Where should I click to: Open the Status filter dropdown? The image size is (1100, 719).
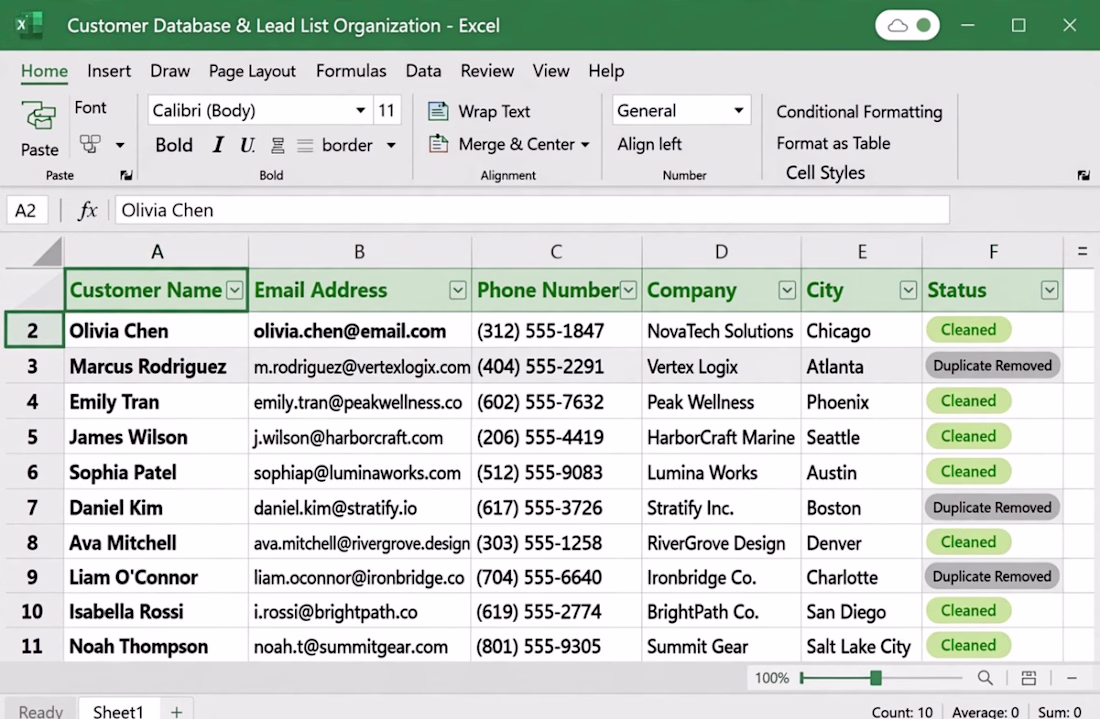pyautogui.click(x=1049, y=290)
